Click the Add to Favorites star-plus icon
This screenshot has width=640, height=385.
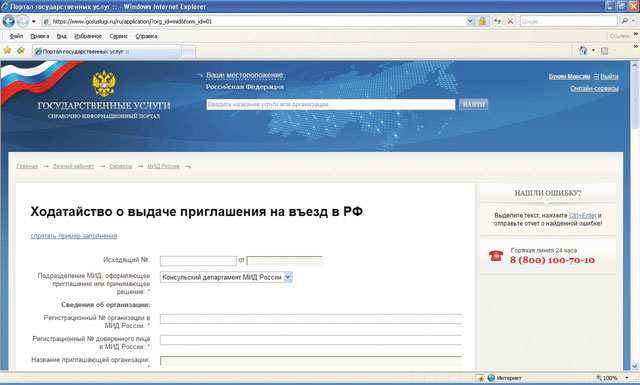21,51
